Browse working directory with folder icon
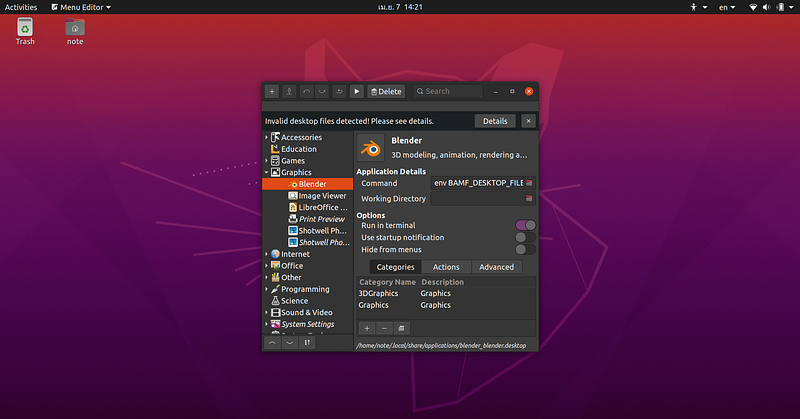 (529, 199)
